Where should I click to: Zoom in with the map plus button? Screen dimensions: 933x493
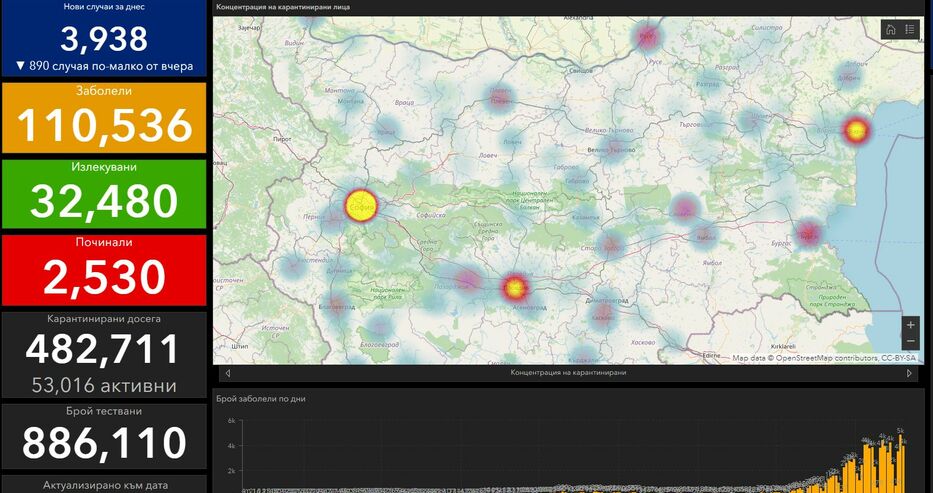click(910, 325)
